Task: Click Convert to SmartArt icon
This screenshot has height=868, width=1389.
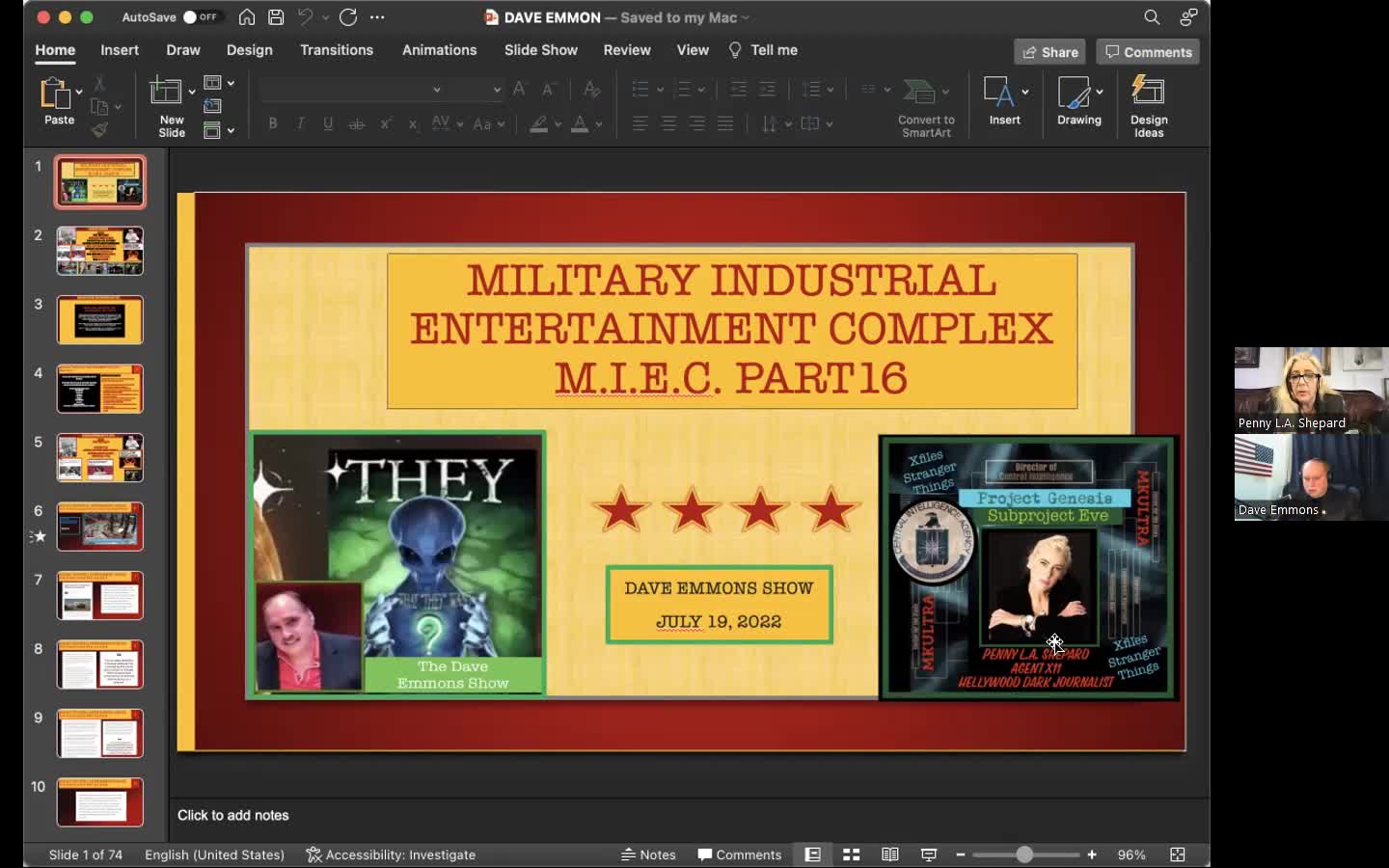Action: pyautogui.click(x=919, y=92)
